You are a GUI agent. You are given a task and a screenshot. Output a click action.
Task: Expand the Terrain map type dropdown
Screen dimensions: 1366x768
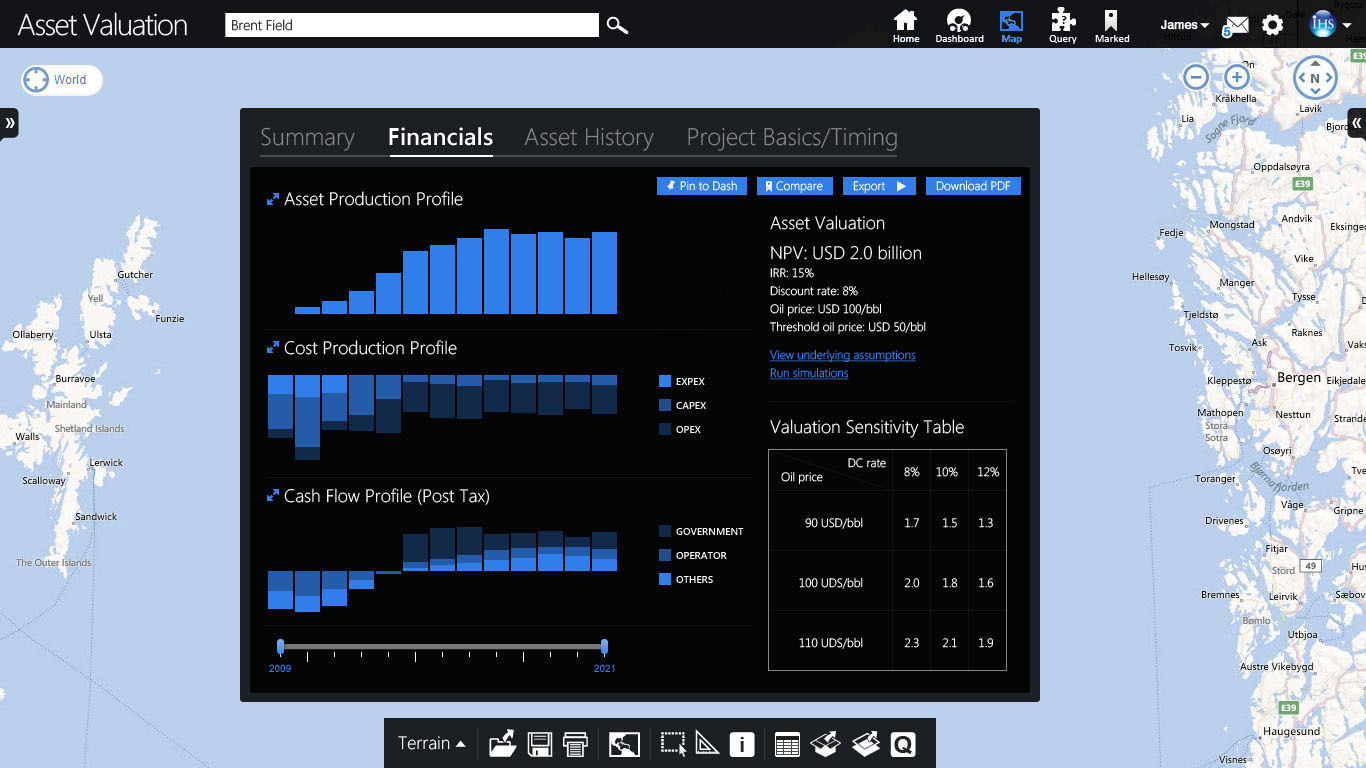432,743
